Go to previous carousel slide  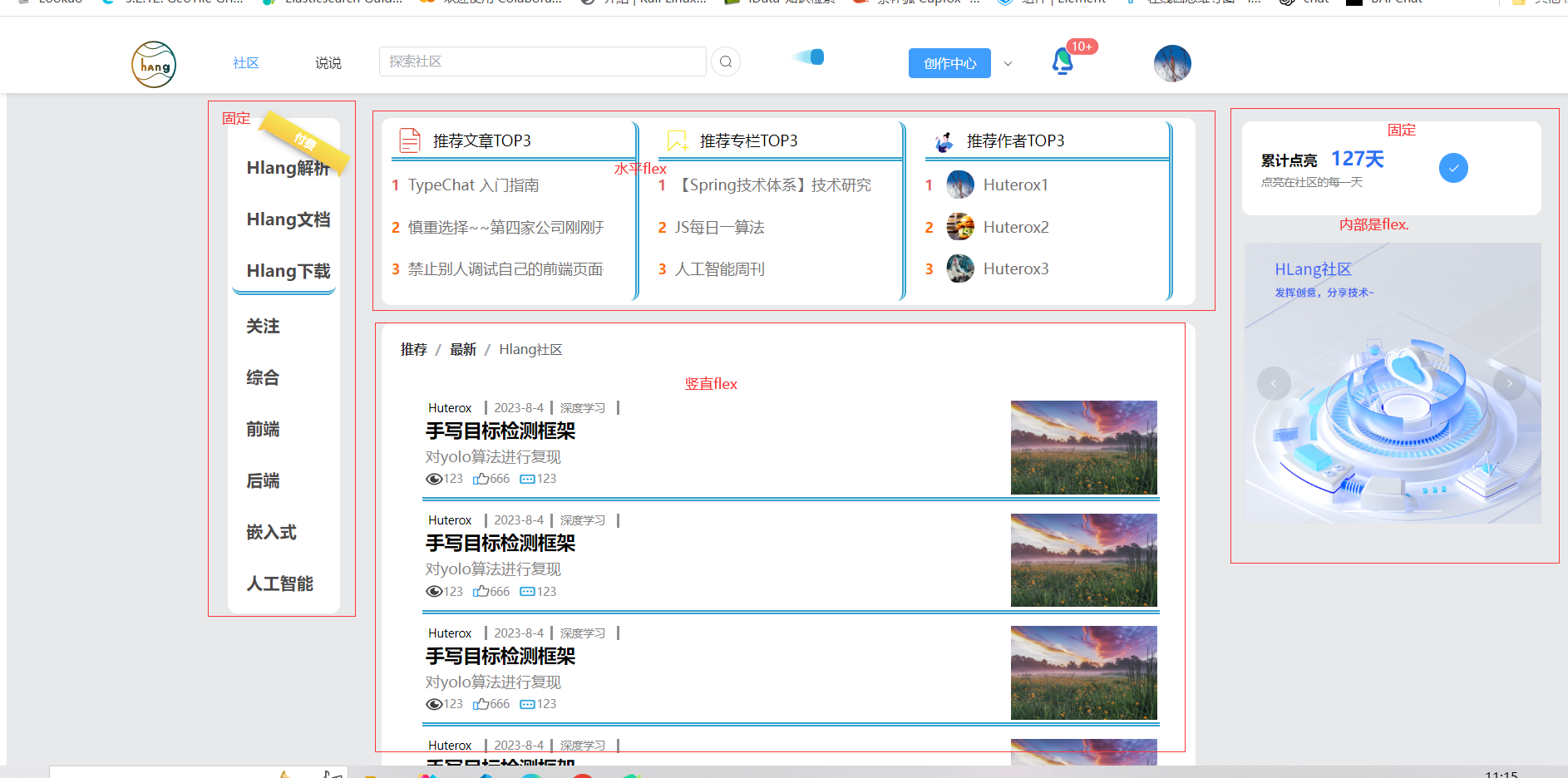[1274, 383]
